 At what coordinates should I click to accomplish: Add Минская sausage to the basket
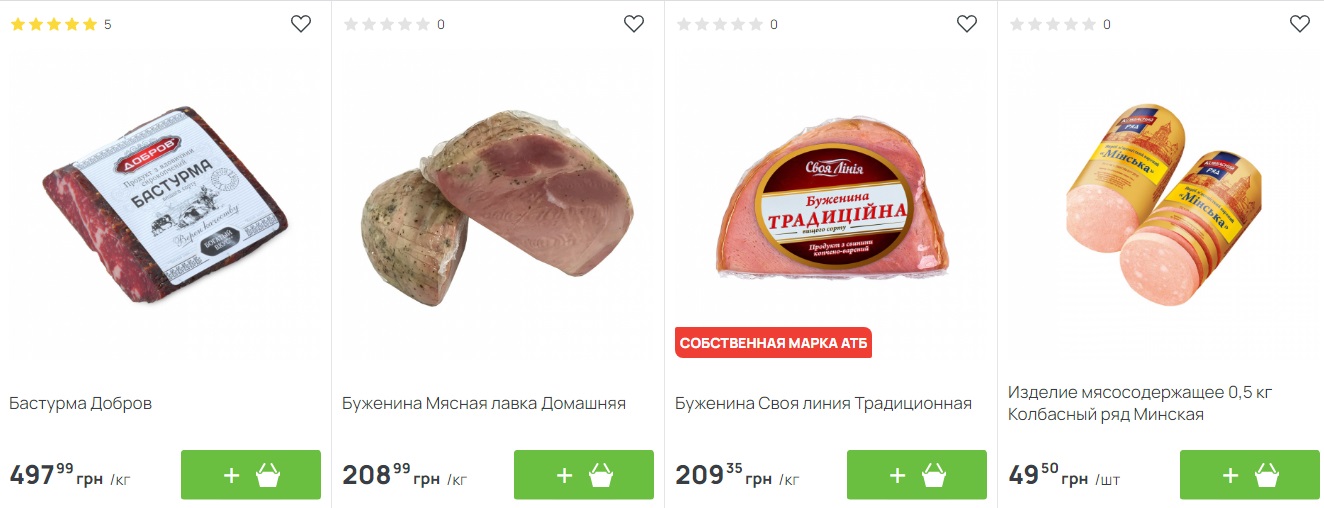[x=1250, y=475]
